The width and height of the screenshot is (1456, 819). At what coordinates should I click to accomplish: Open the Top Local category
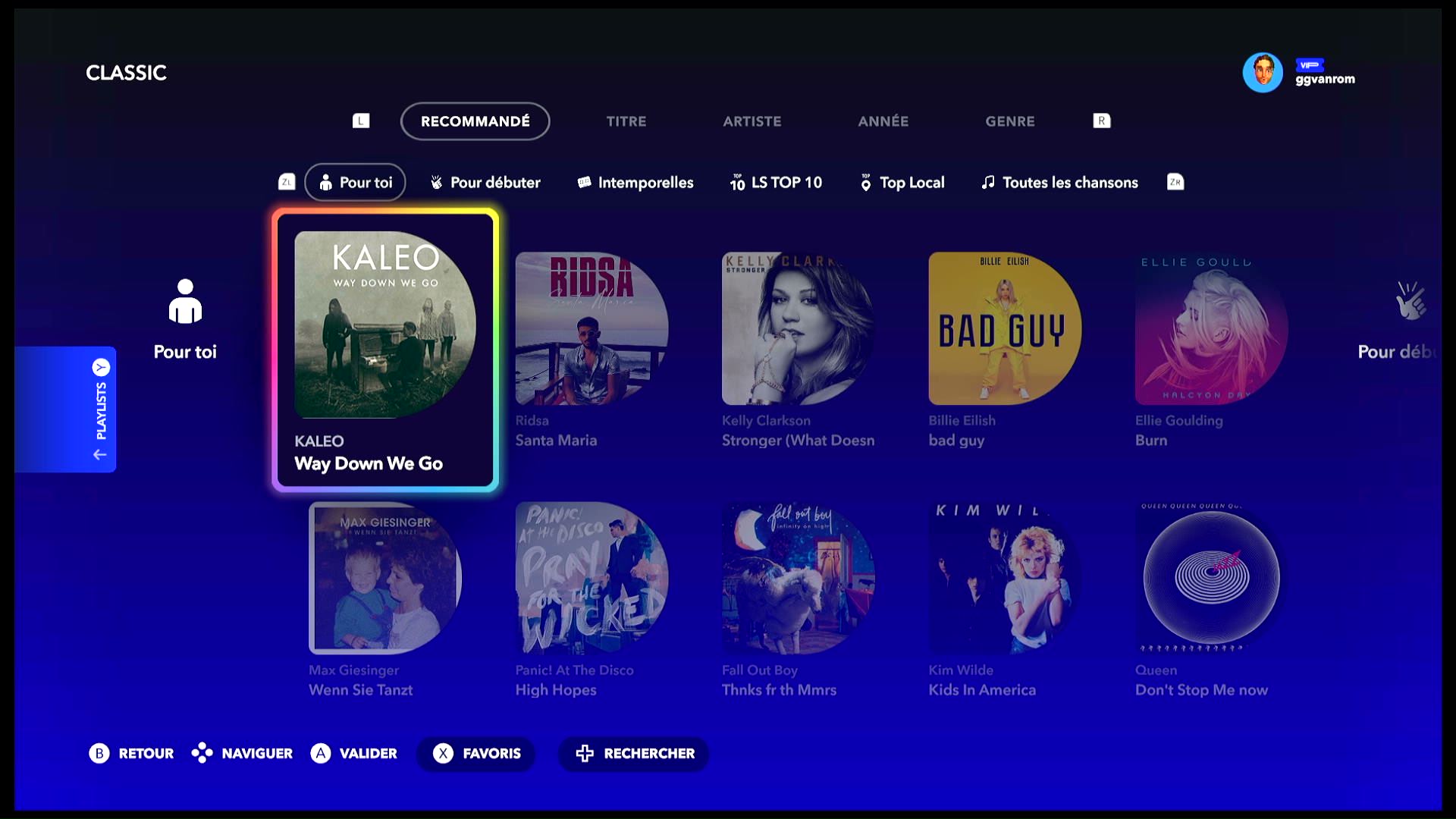pos(902,182)
